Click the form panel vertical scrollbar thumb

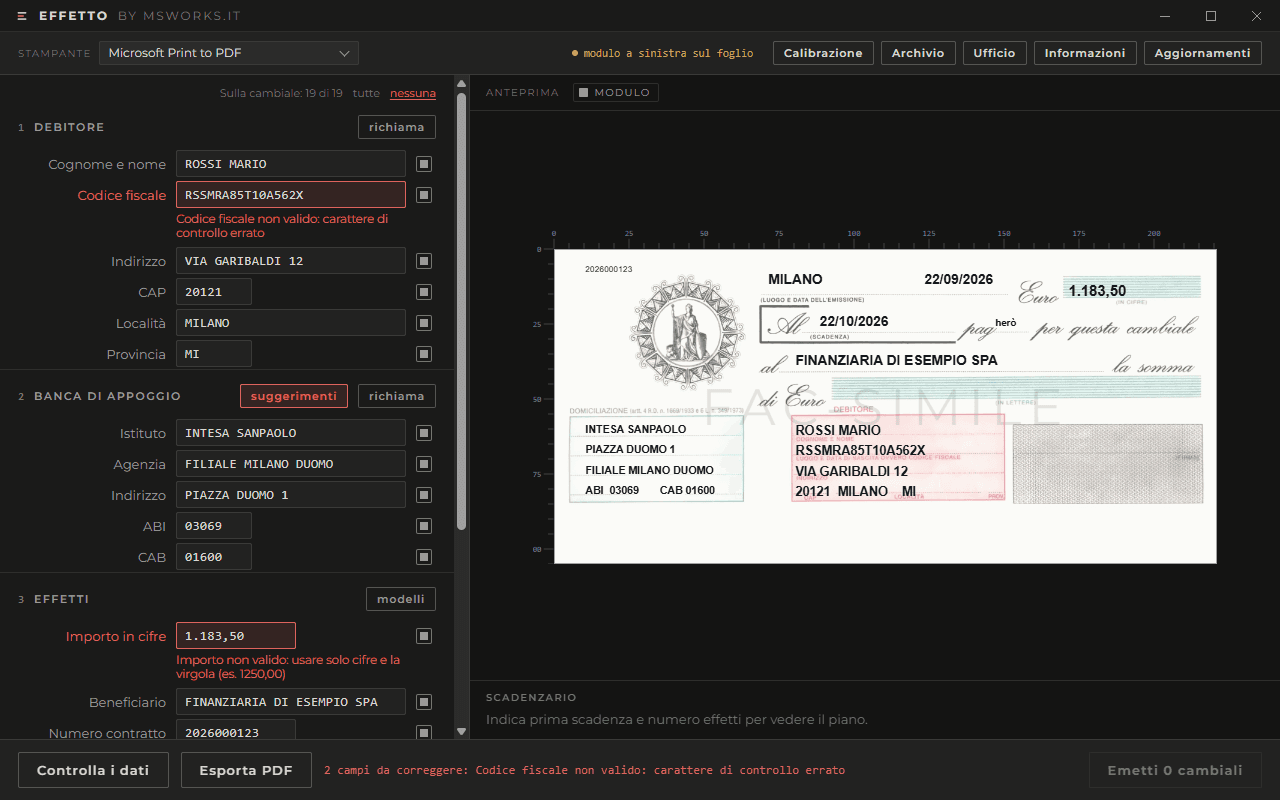[461, 311]
